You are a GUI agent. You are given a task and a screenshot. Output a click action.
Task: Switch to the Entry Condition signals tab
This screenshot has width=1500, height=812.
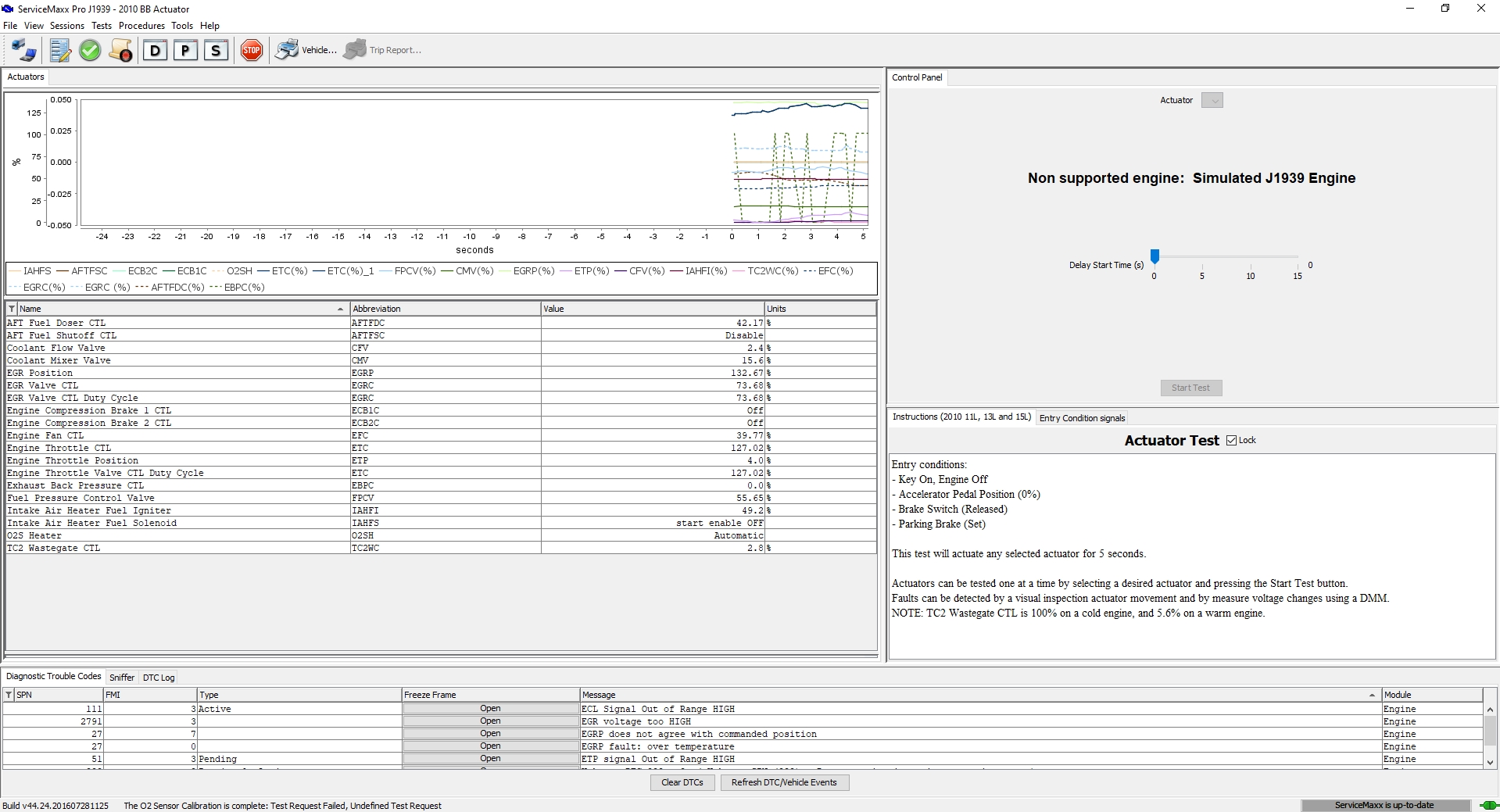click(x=1082, y=418)
